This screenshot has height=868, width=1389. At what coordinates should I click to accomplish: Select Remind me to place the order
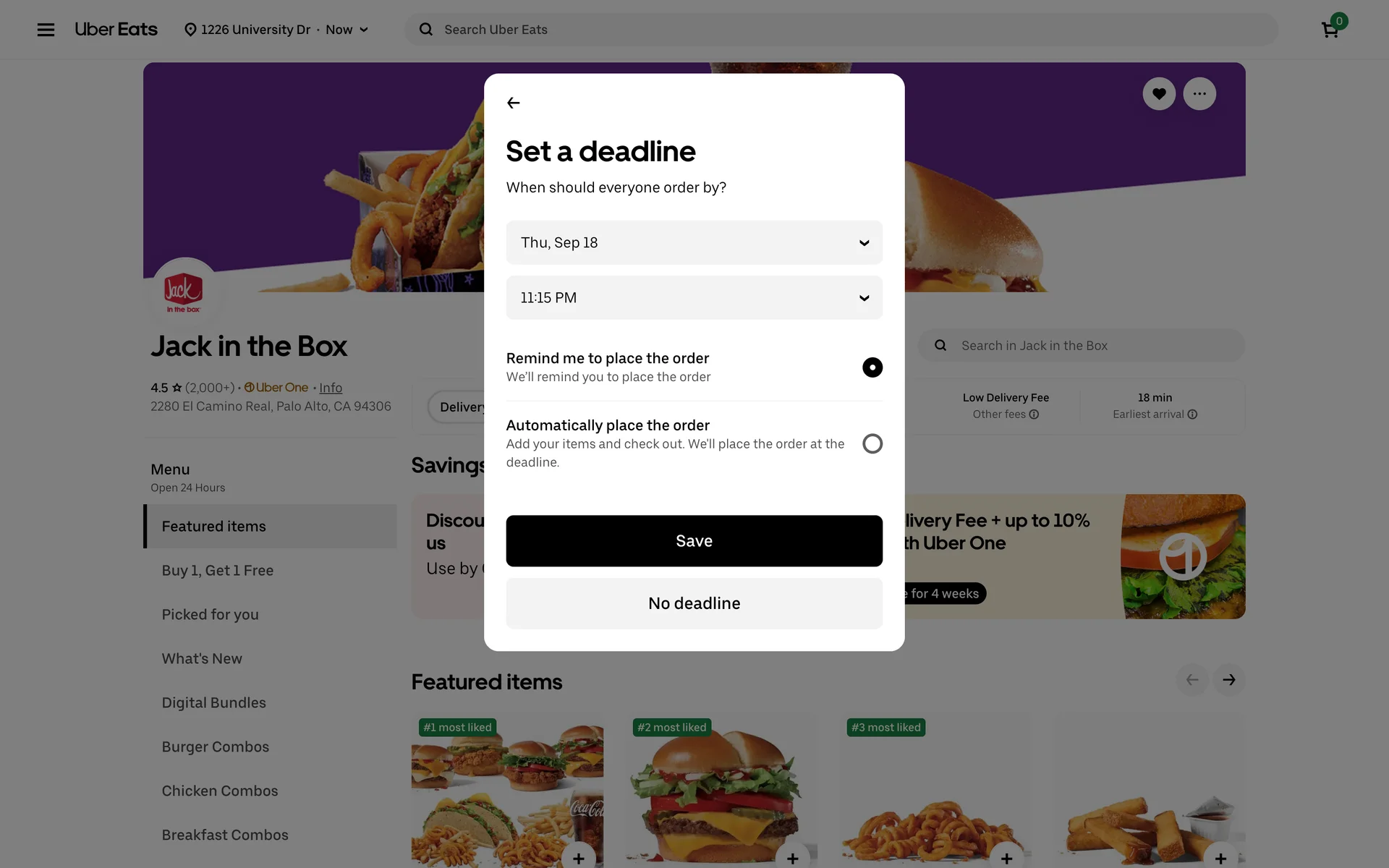click(872, 367)
